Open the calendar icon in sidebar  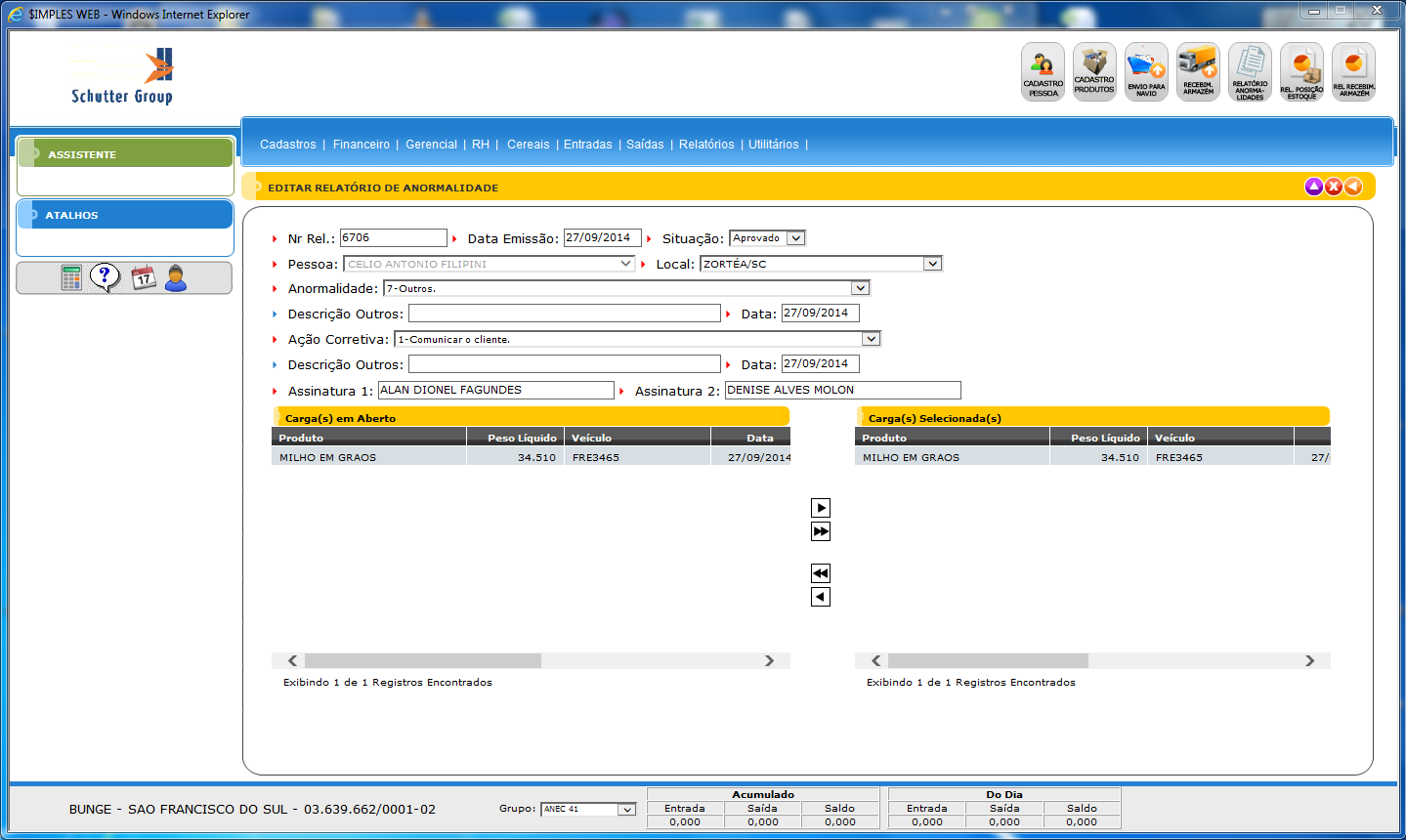pyautogui.click(x=144, y=278)
